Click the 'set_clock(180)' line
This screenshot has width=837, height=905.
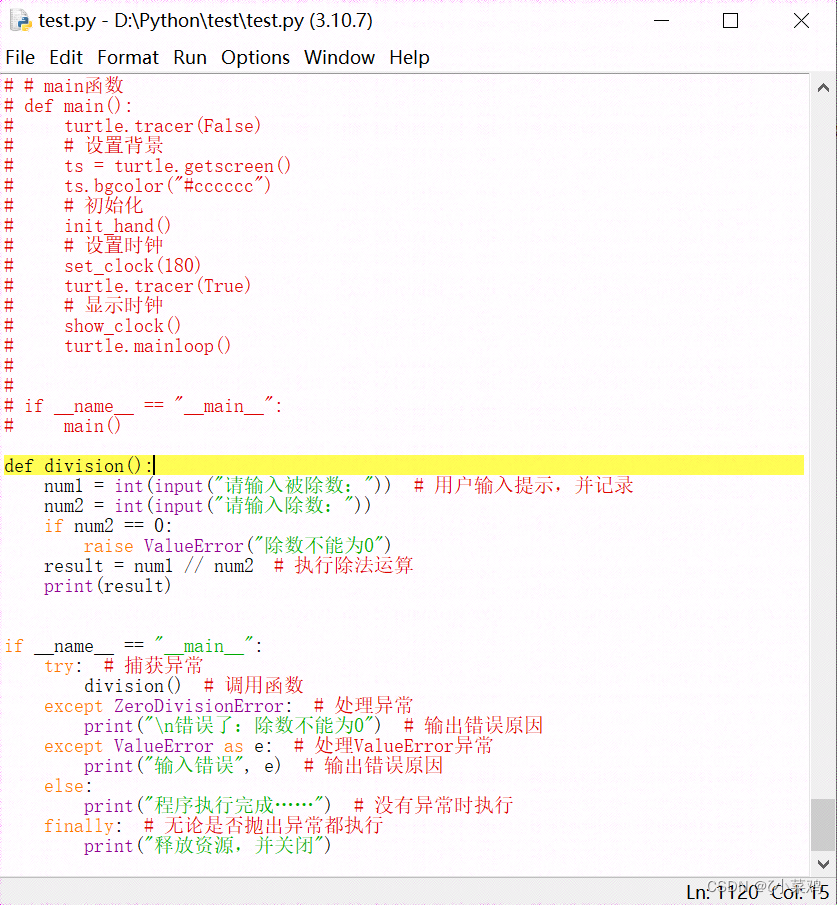point(102,266)
